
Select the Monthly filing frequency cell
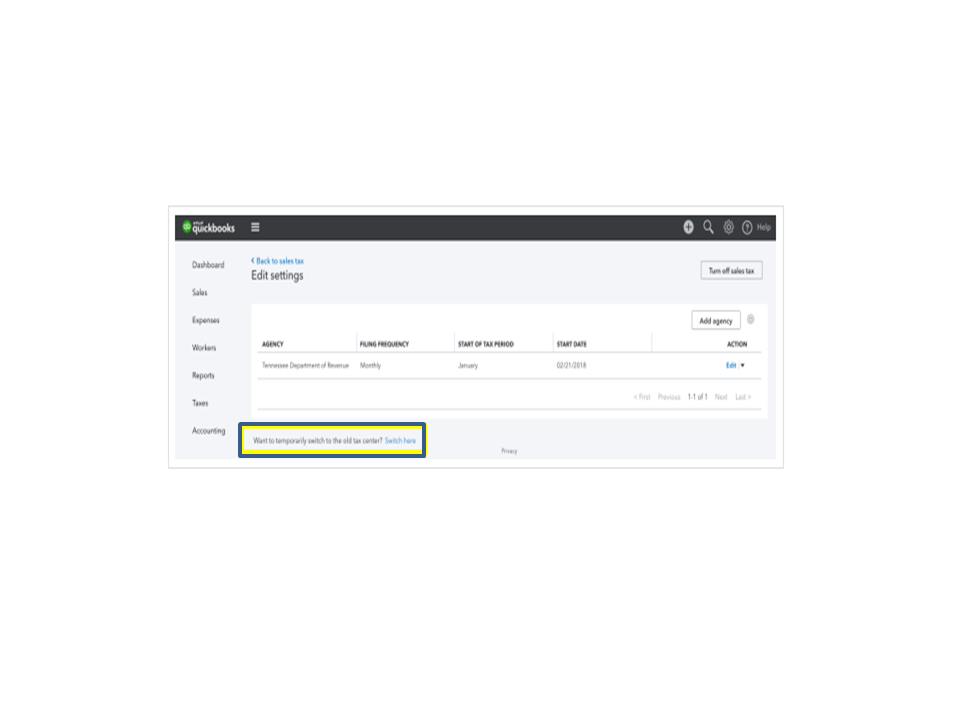click(x=370, y=366)
